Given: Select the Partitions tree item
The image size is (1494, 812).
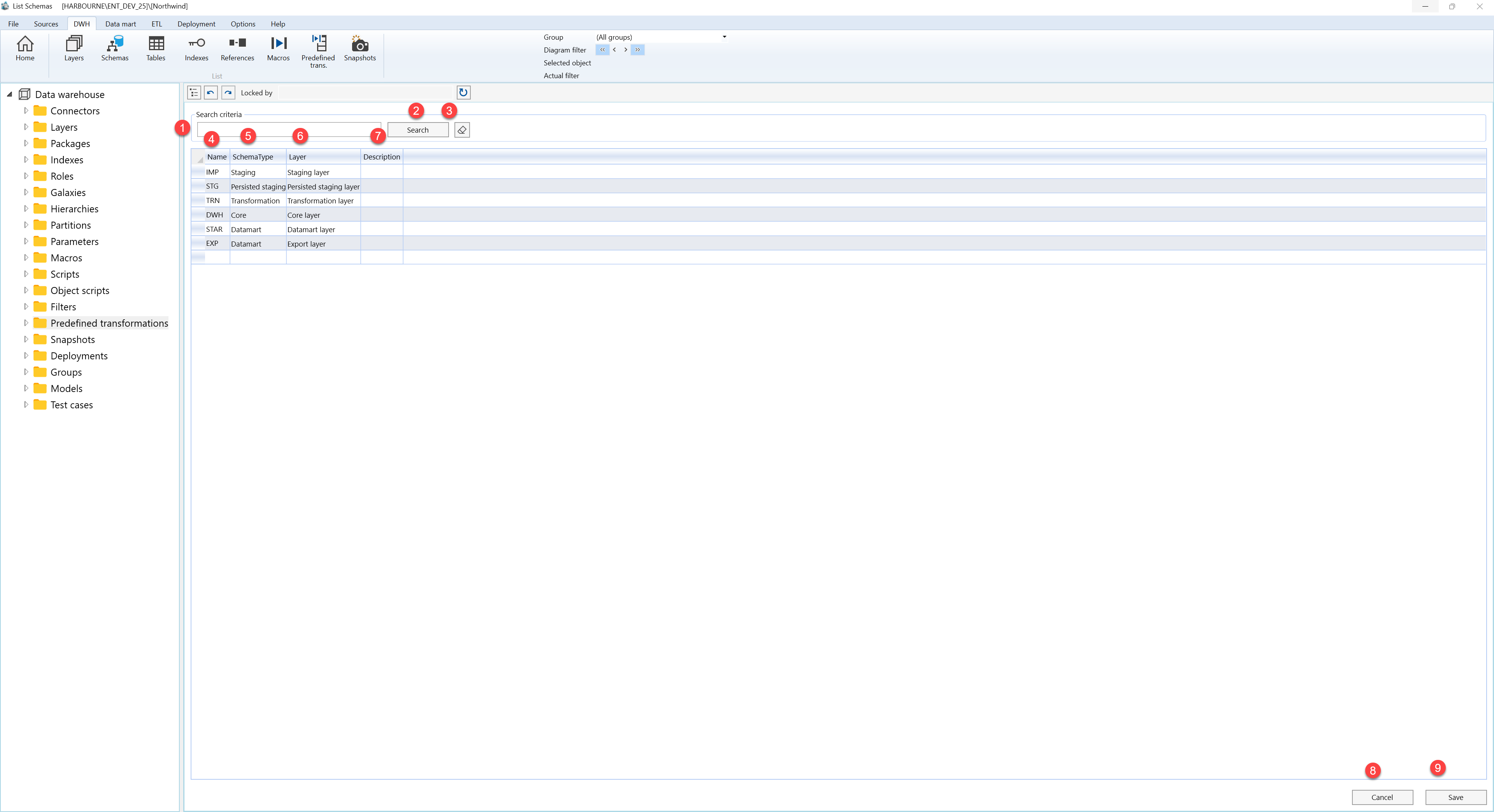Looking at the screenshot, I should (70, 225).
